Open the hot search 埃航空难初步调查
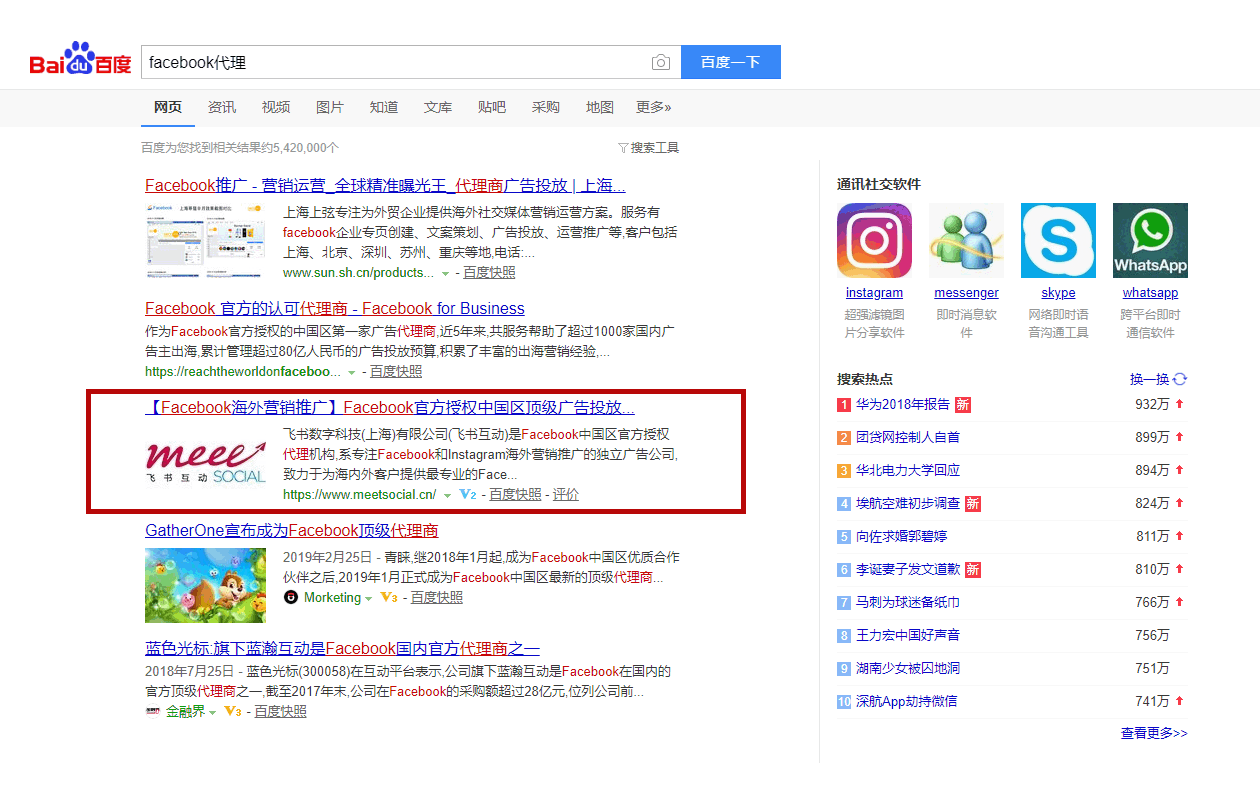This screenshot has height=811, width=1260. (908, 504)
